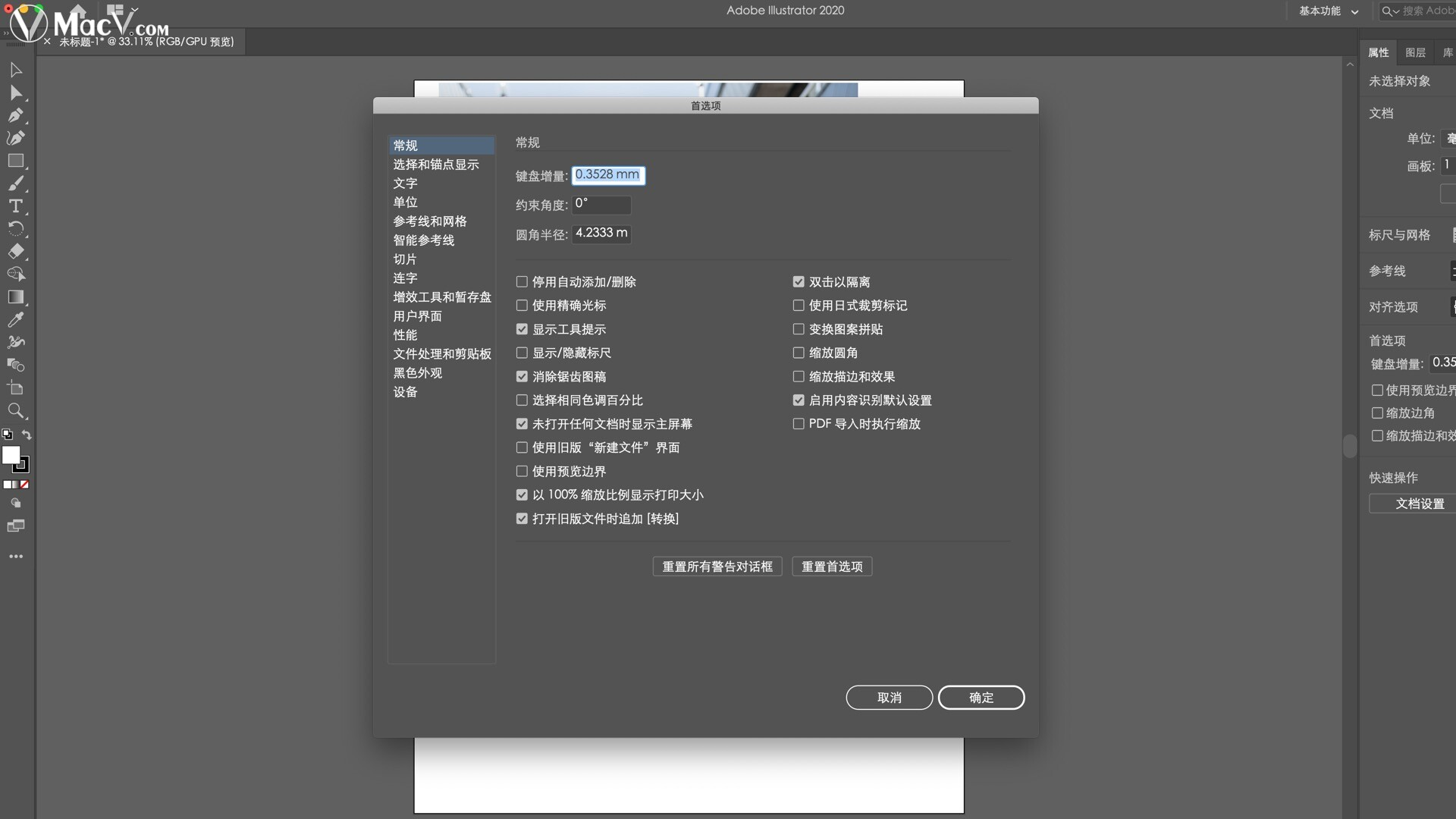Open 基本功能 workspace dropdown
The width and height of the screenshot is (1456, 819).
pyautogui.click(x=1329, y=11)
